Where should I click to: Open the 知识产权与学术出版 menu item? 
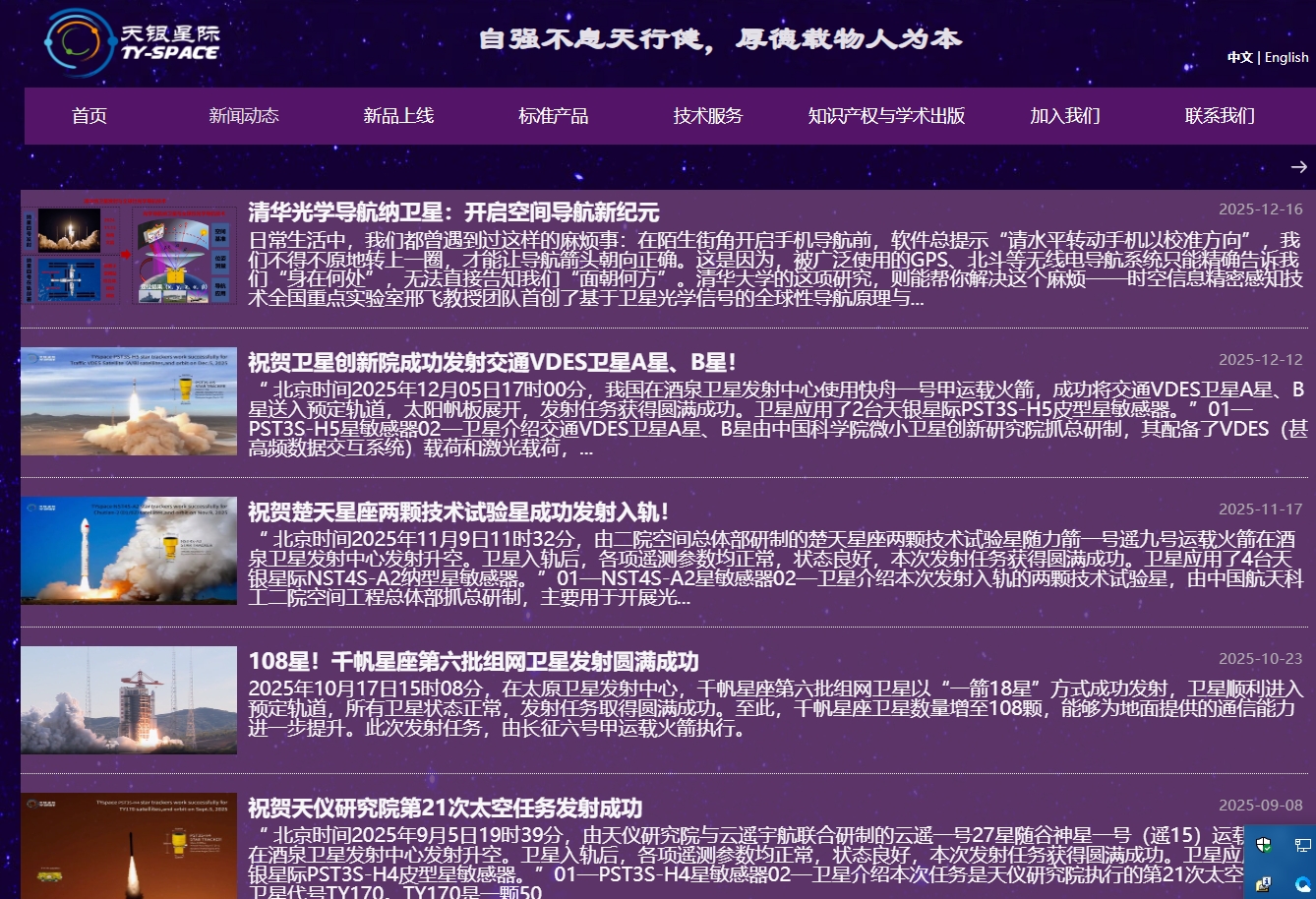coord(886,116)
